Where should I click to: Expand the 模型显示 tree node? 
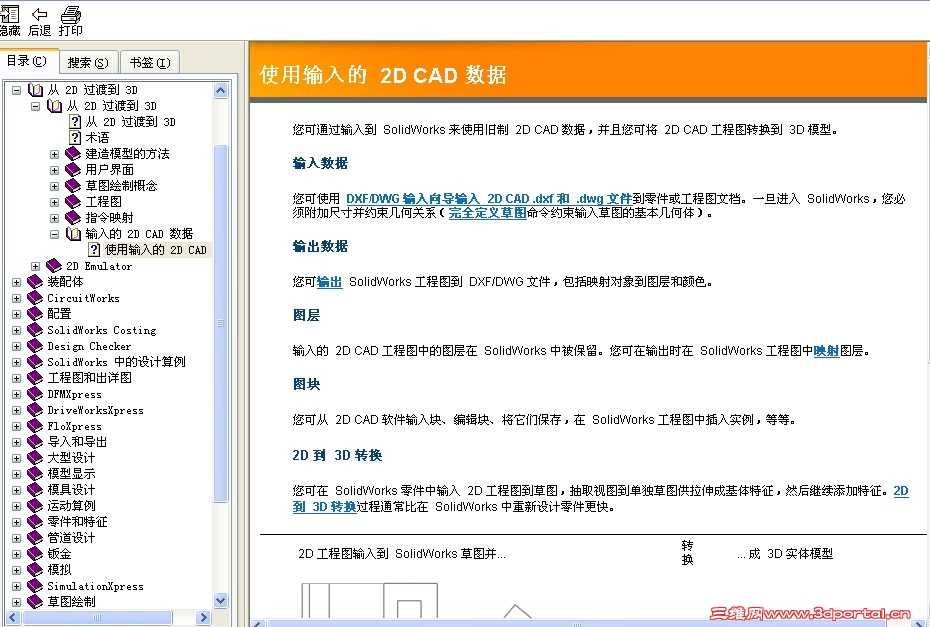(x=17, y=475)
